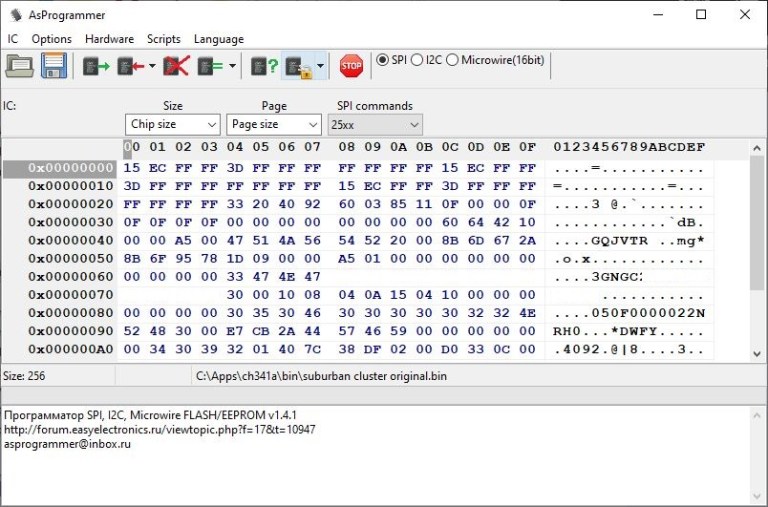
Task: Open the Options menu
Action: point(51,39)
